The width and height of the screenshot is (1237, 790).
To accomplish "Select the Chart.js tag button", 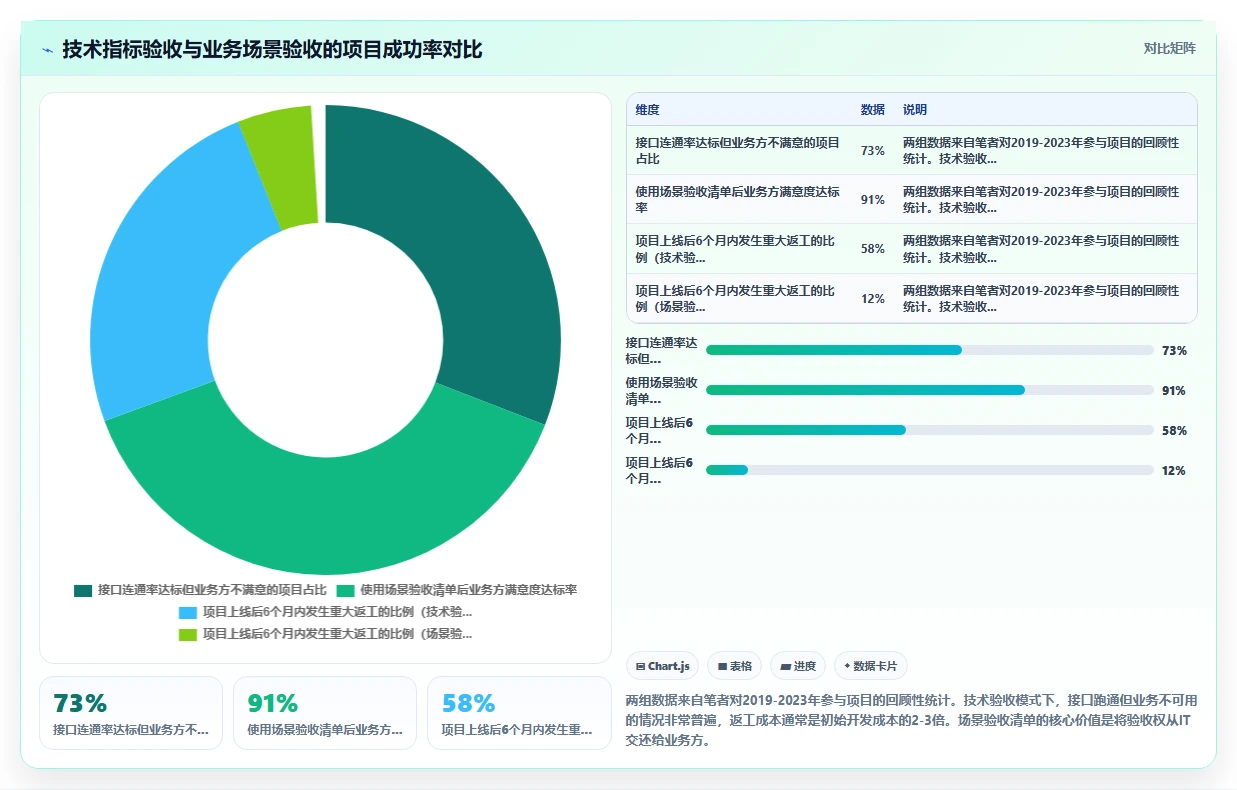I will (662, 666).
